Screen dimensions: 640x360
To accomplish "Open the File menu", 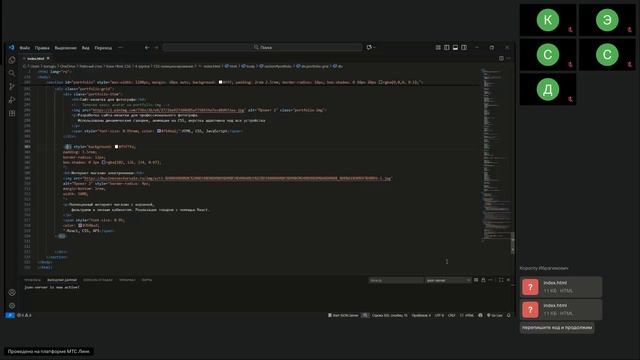I will 24,48.
